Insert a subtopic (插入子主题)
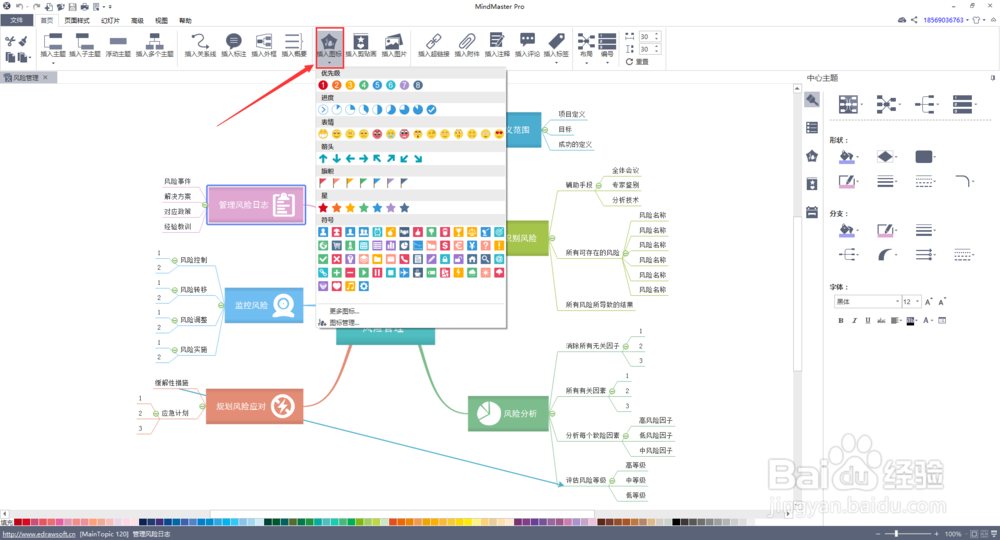 [x=85, y=46]
